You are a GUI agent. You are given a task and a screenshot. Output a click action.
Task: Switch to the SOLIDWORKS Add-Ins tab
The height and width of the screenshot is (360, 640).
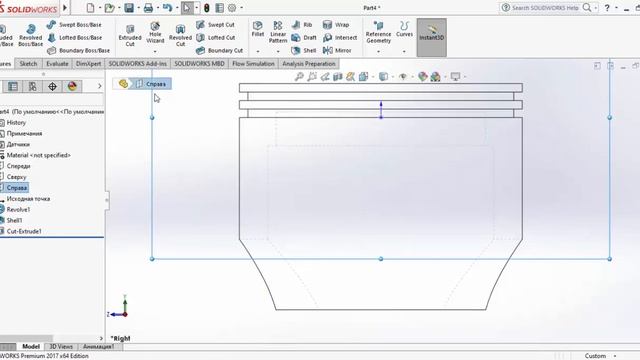[138, 64]
